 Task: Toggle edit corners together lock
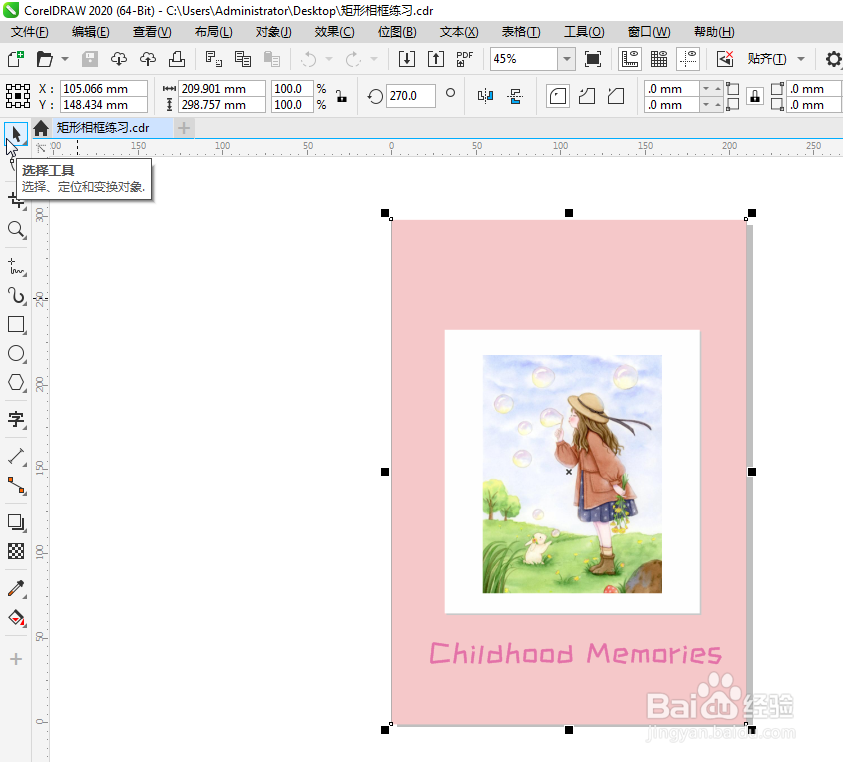coord(755,97)
